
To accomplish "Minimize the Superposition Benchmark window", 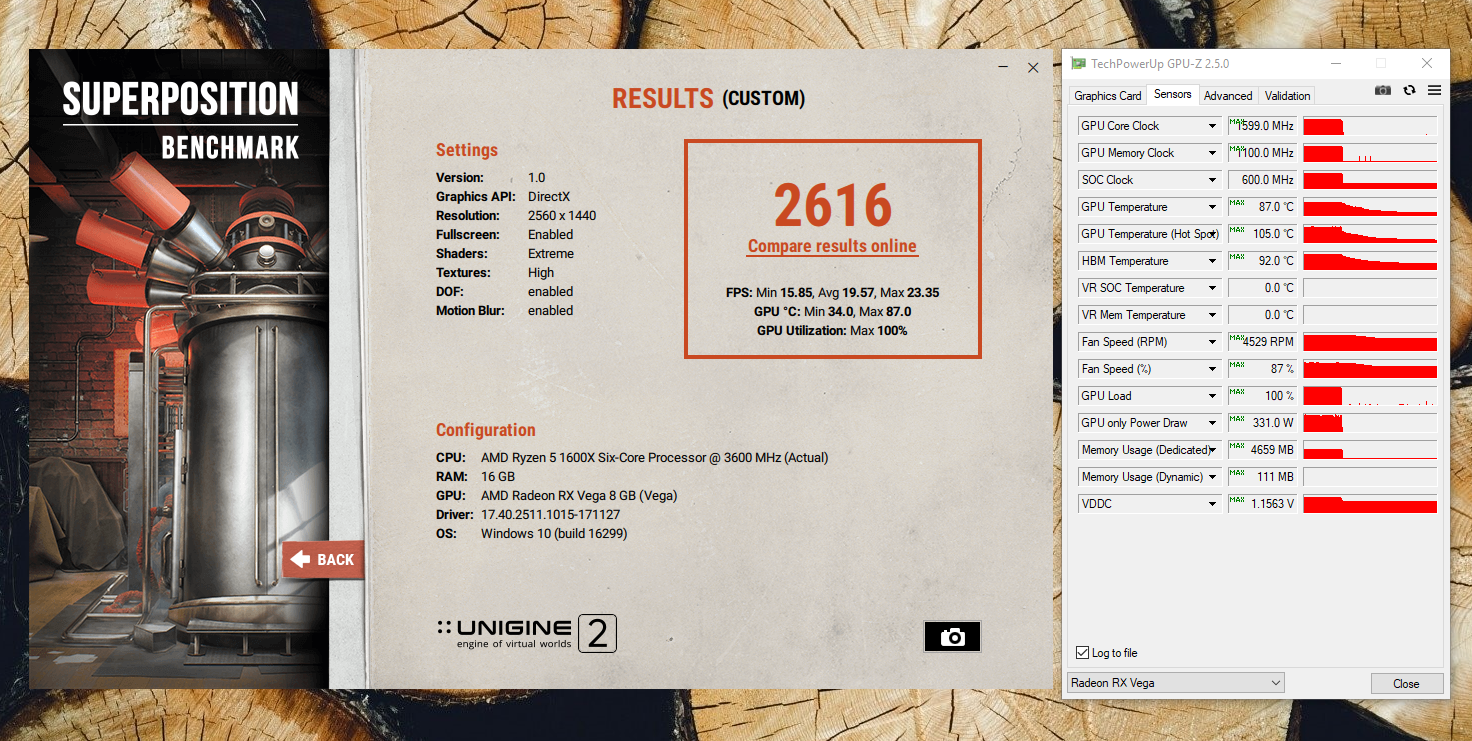I will tap(1003, 67).
